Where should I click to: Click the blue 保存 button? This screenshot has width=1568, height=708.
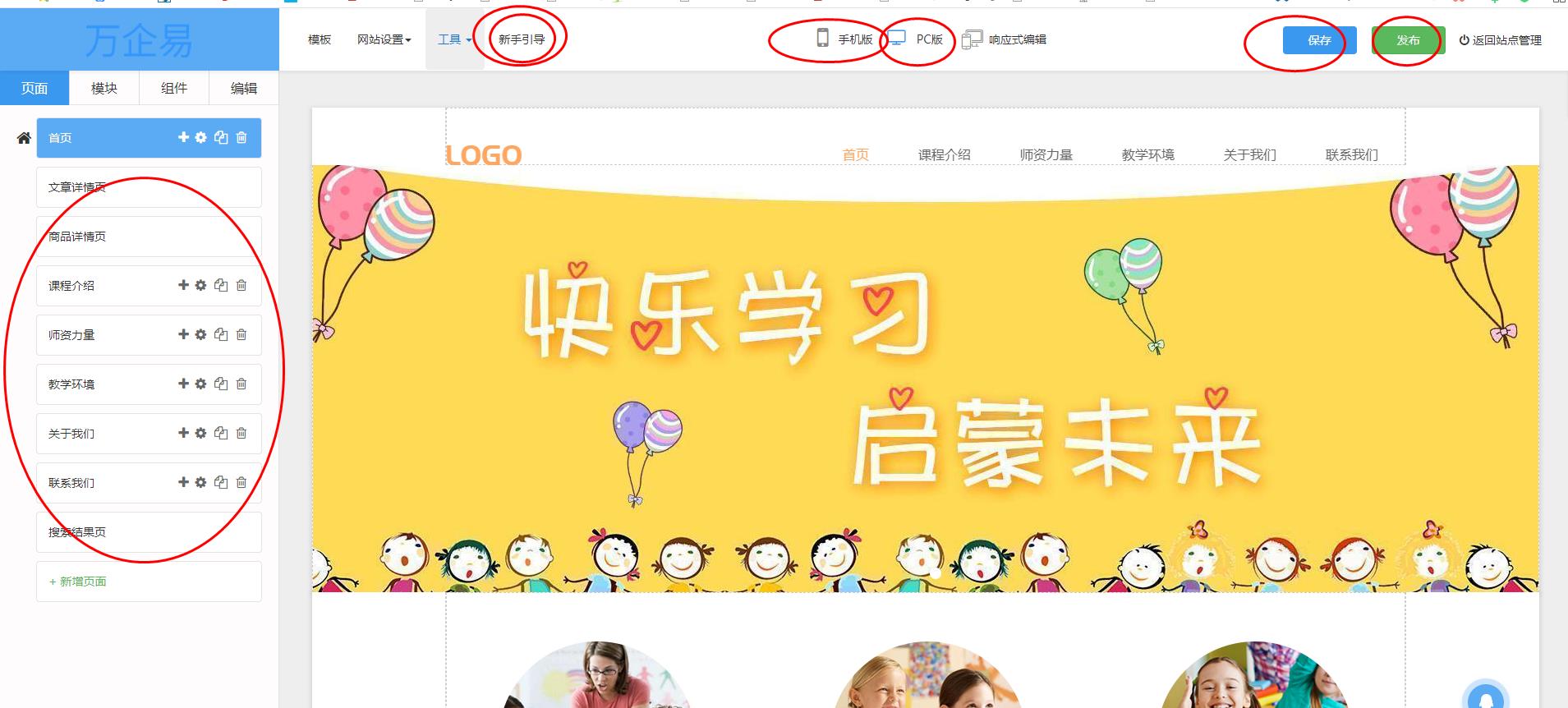(x=1319, y=39)
